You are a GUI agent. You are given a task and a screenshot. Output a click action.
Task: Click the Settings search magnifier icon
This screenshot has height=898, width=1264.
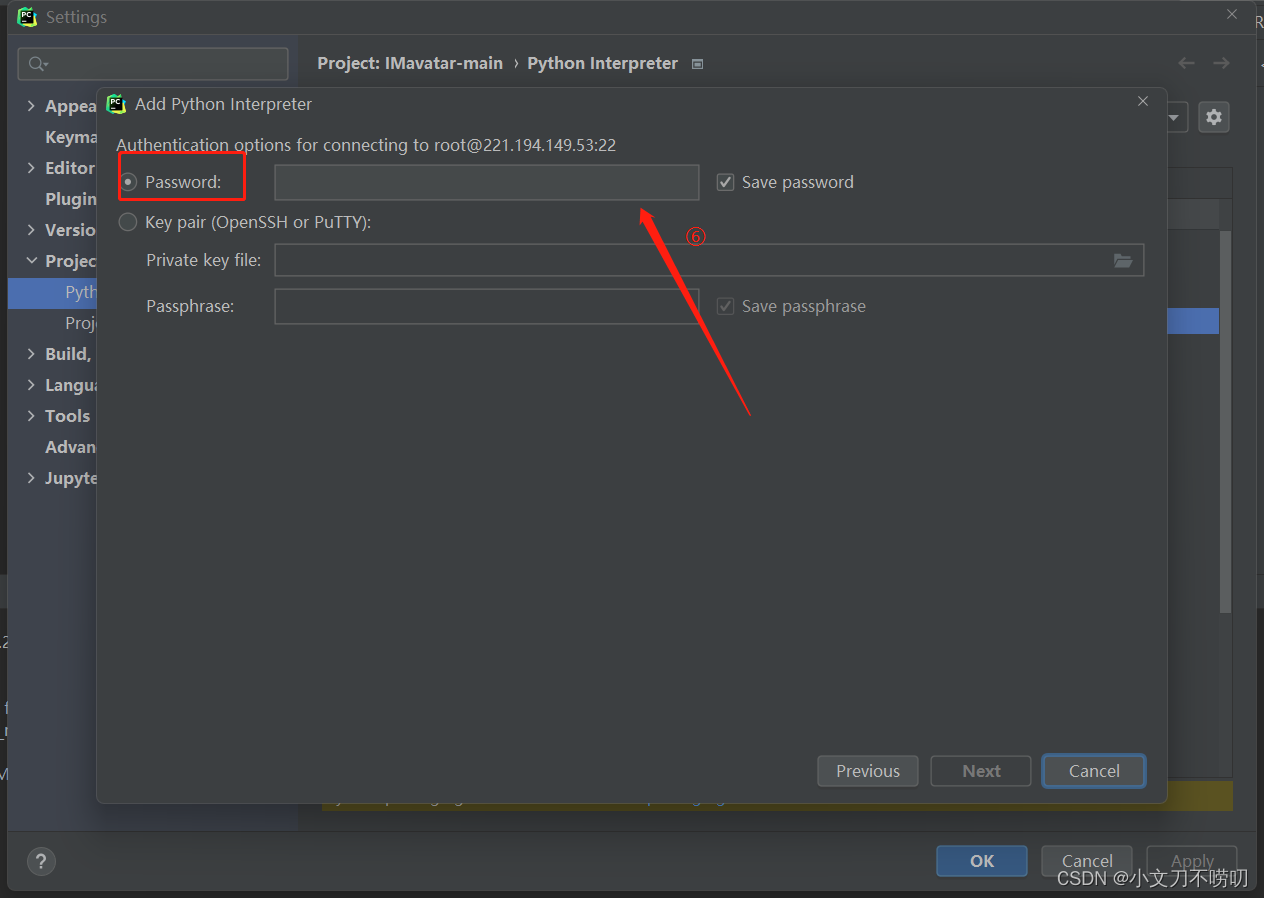click(x=38, y=64)
